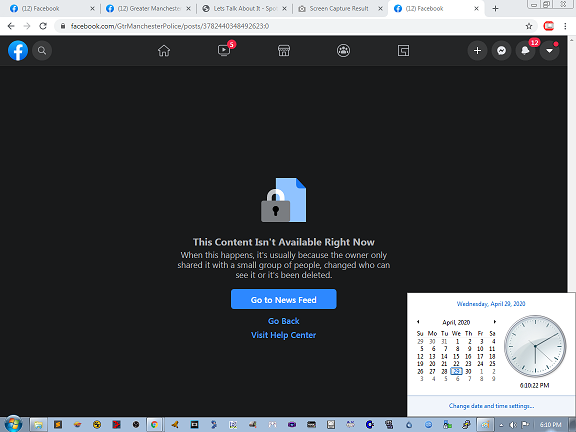The height and width of the screenshot is (432, 576).
Task: Click the browser forward arrow
Action: point(27,26)
